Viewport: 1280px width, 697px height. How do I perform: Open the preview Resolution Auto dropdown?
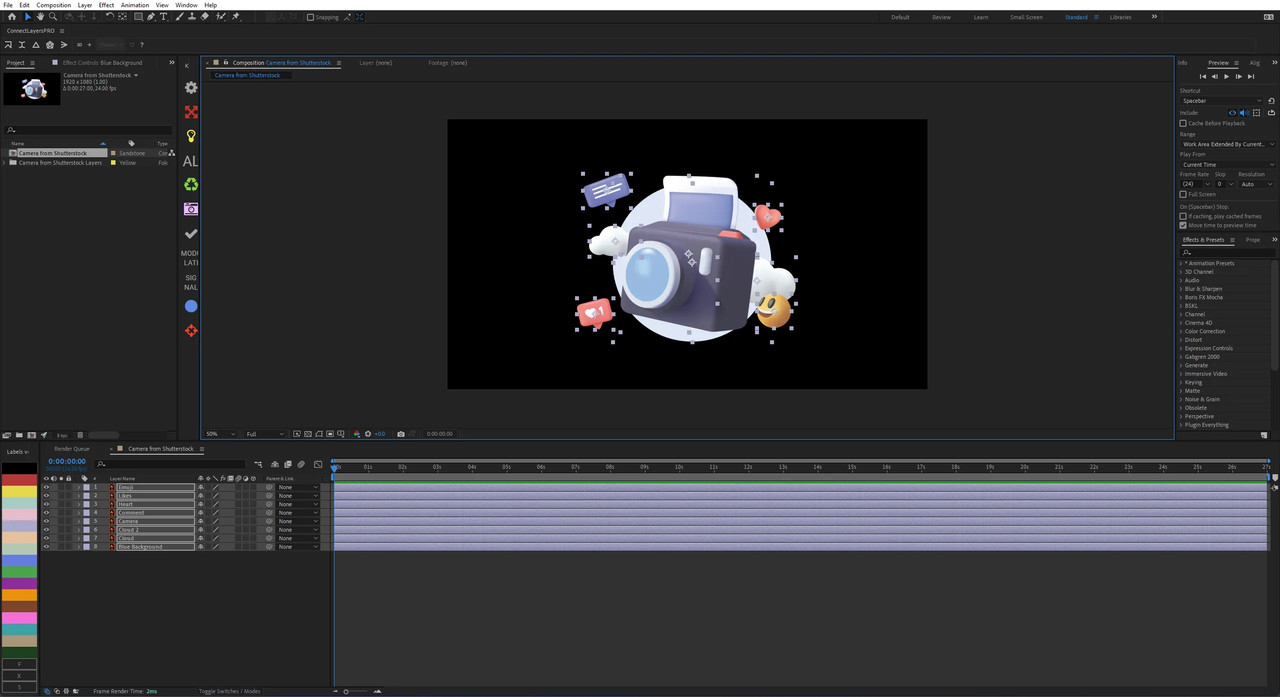coord(1257,184)
